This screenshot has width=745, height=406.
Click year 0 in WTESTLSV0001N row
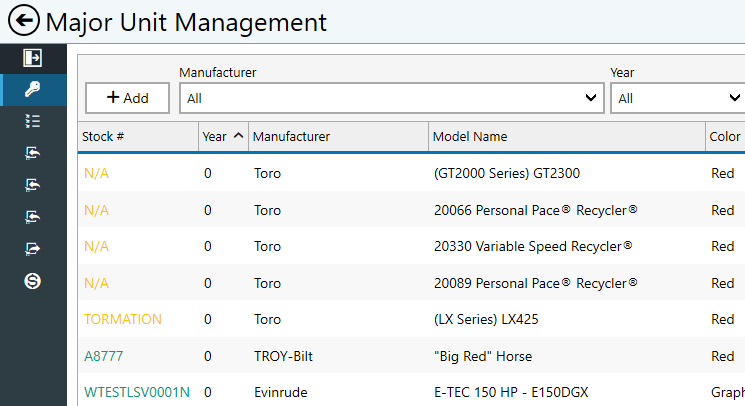point(208,392)
